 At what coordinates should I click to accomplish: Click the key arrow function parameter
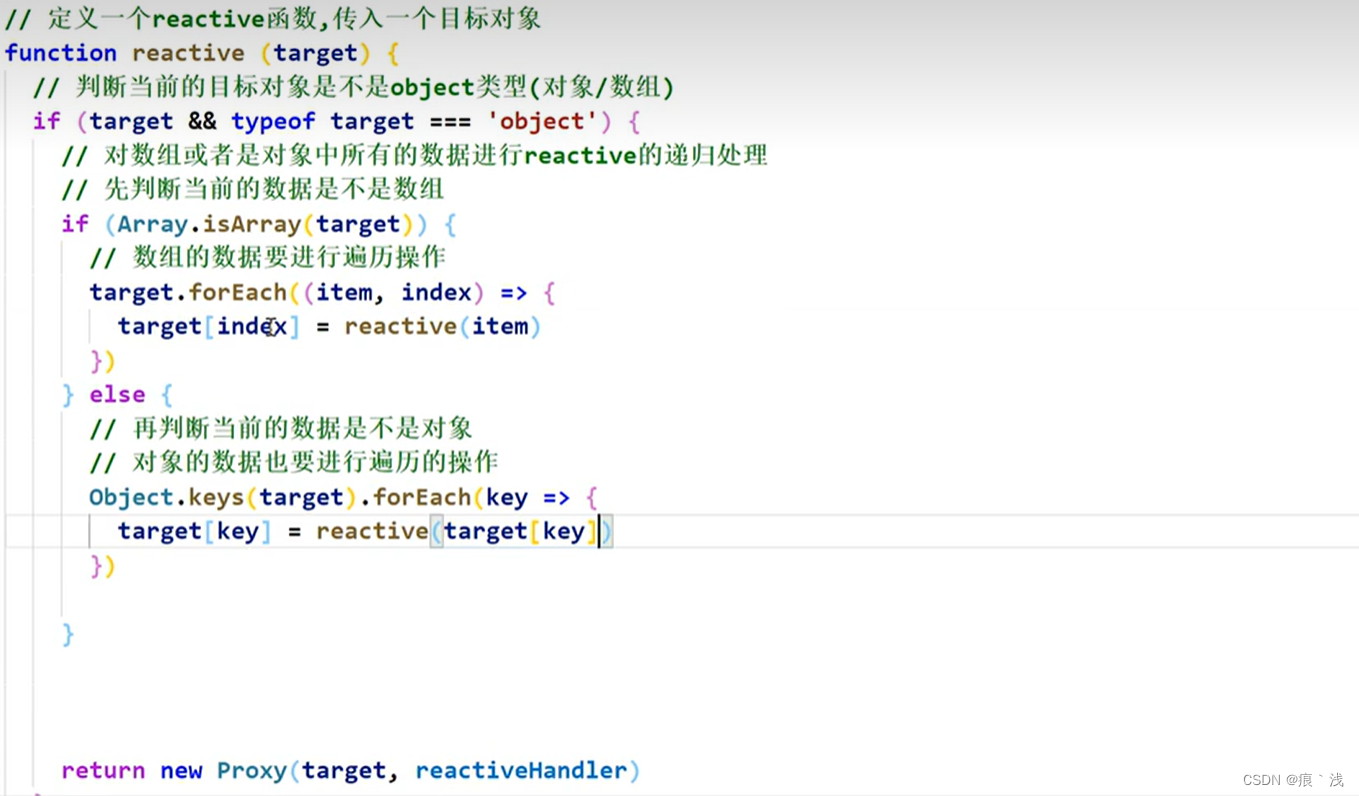tap(507, 497)
